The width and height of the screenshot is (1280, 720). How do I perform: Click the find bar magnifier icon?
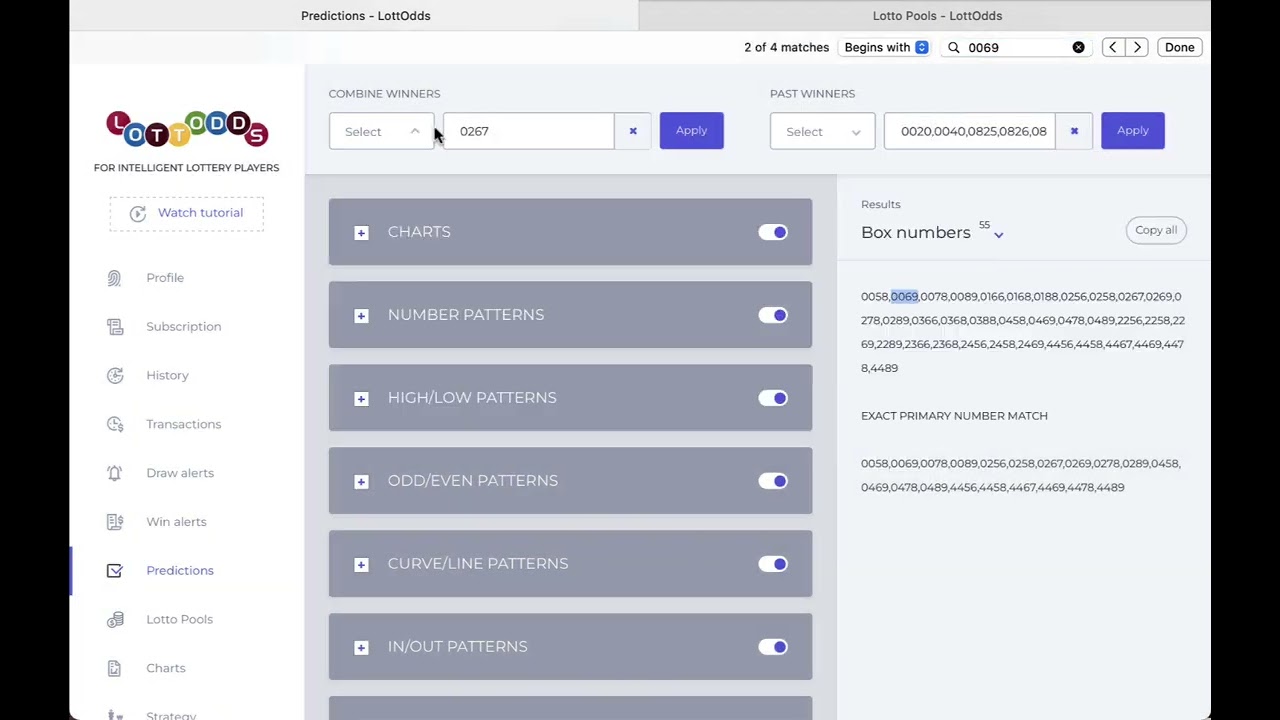click(954, 47)
